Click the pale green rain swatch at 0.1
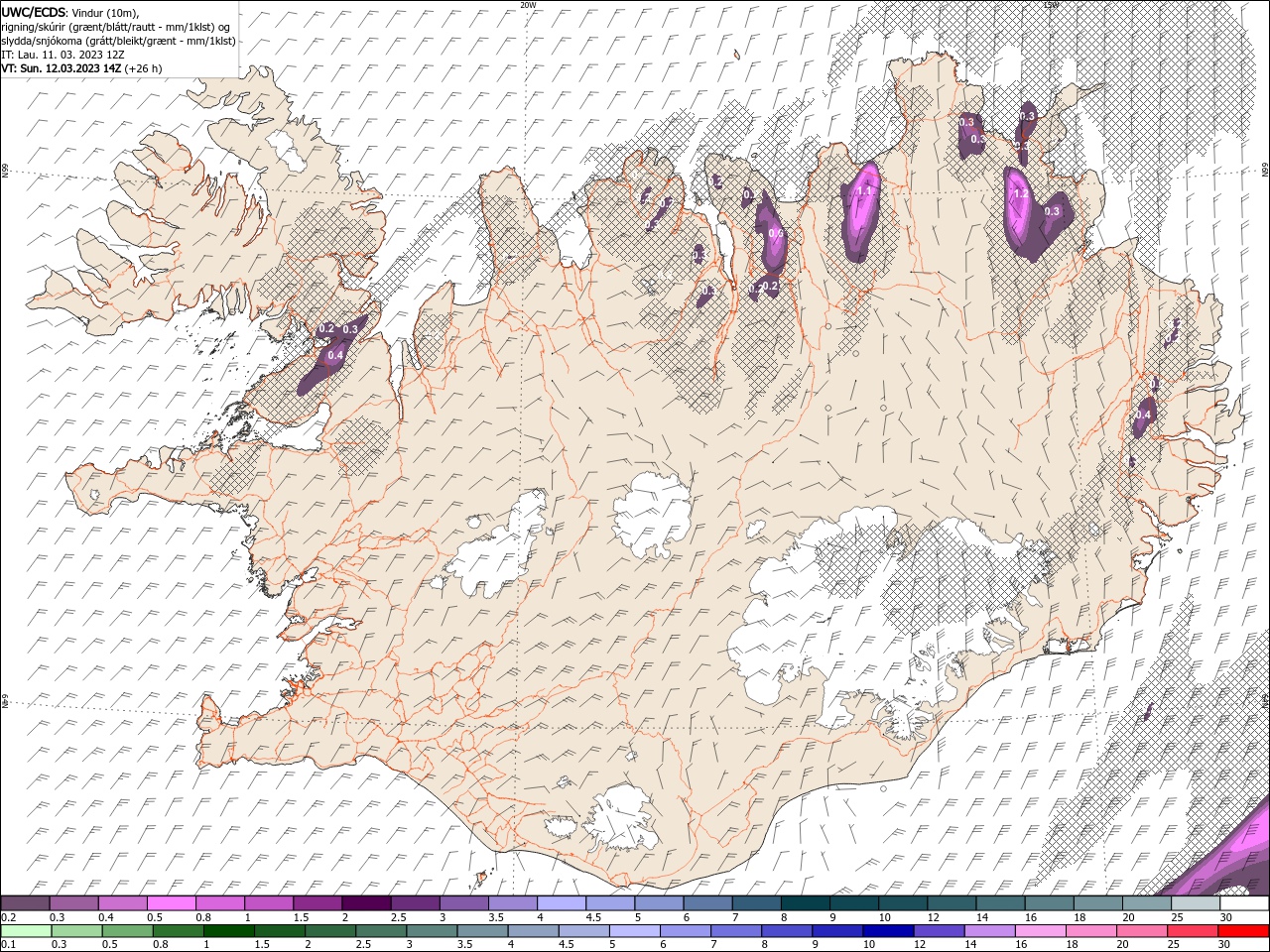Viewport: 1270px width, 952px height. pos(25,931)
